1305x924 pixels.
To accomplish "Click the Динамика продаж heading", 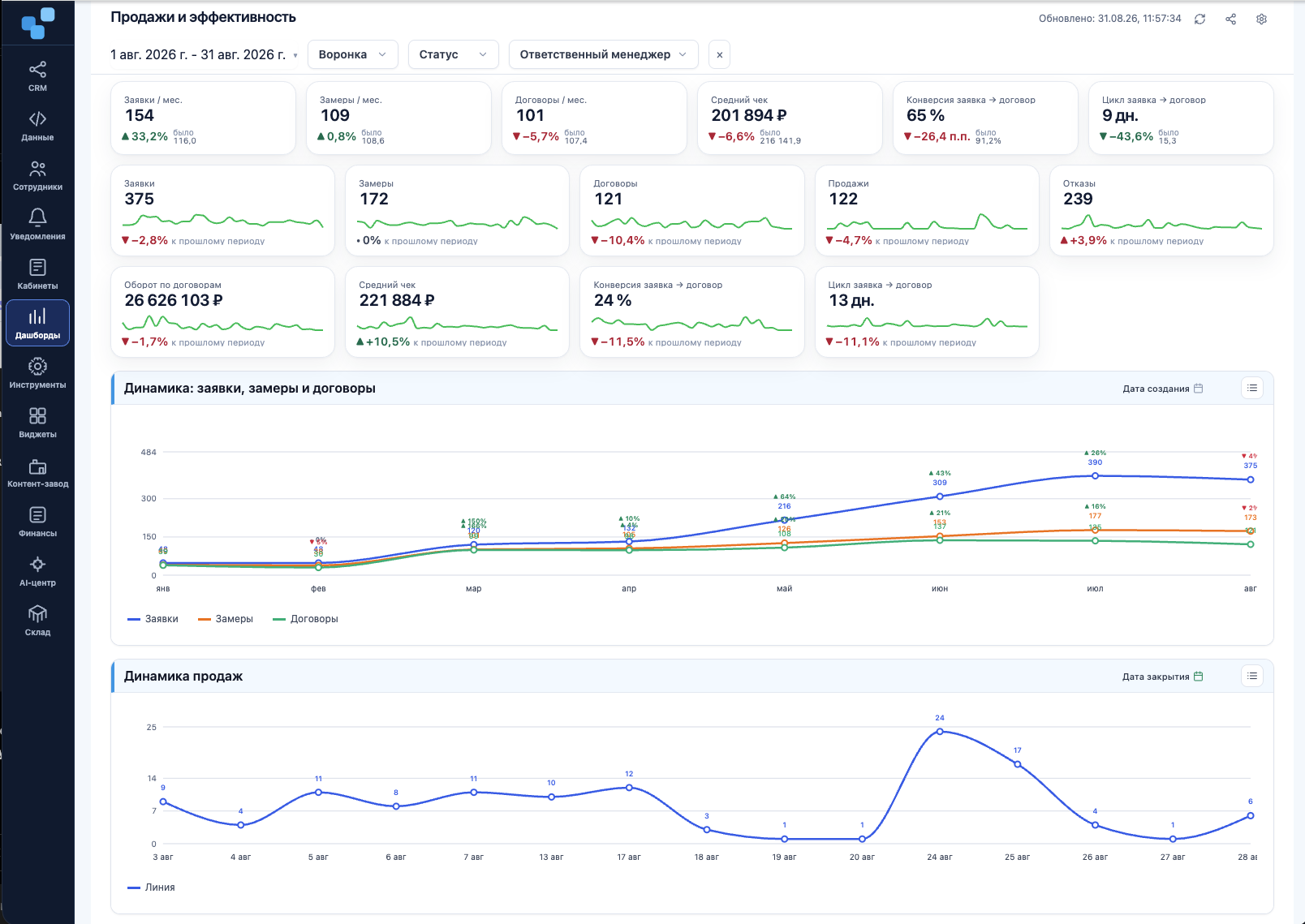I will (183, 677).
